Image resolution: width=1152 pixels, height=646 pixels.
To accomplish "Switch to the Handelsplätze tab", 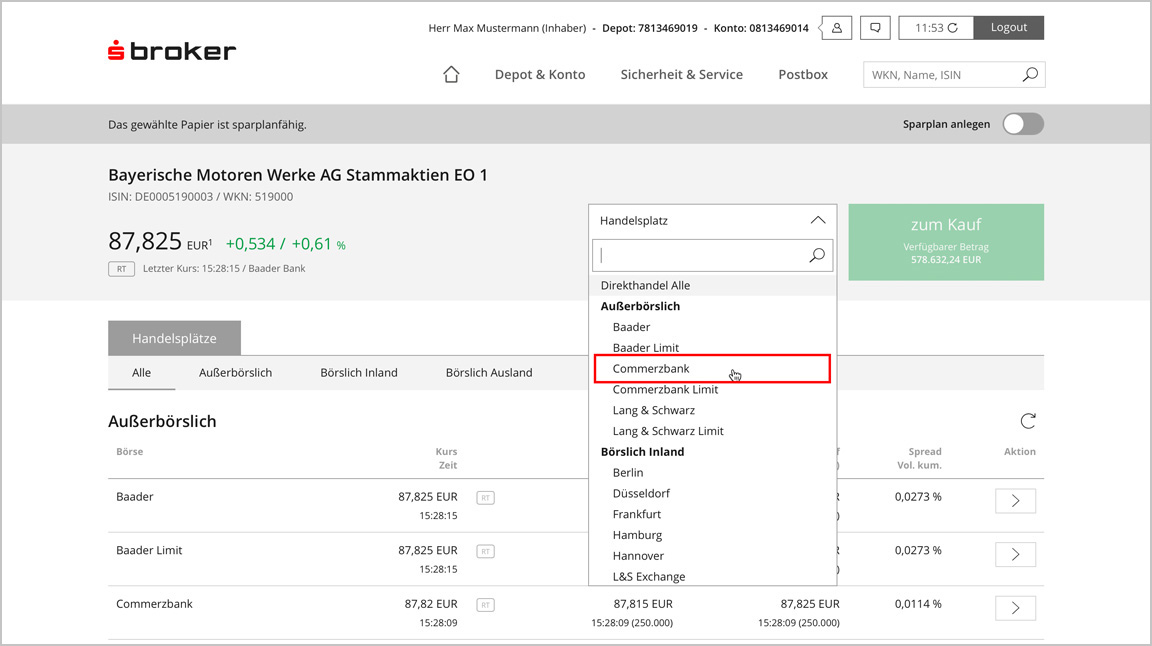I will [x=174, y=338].
